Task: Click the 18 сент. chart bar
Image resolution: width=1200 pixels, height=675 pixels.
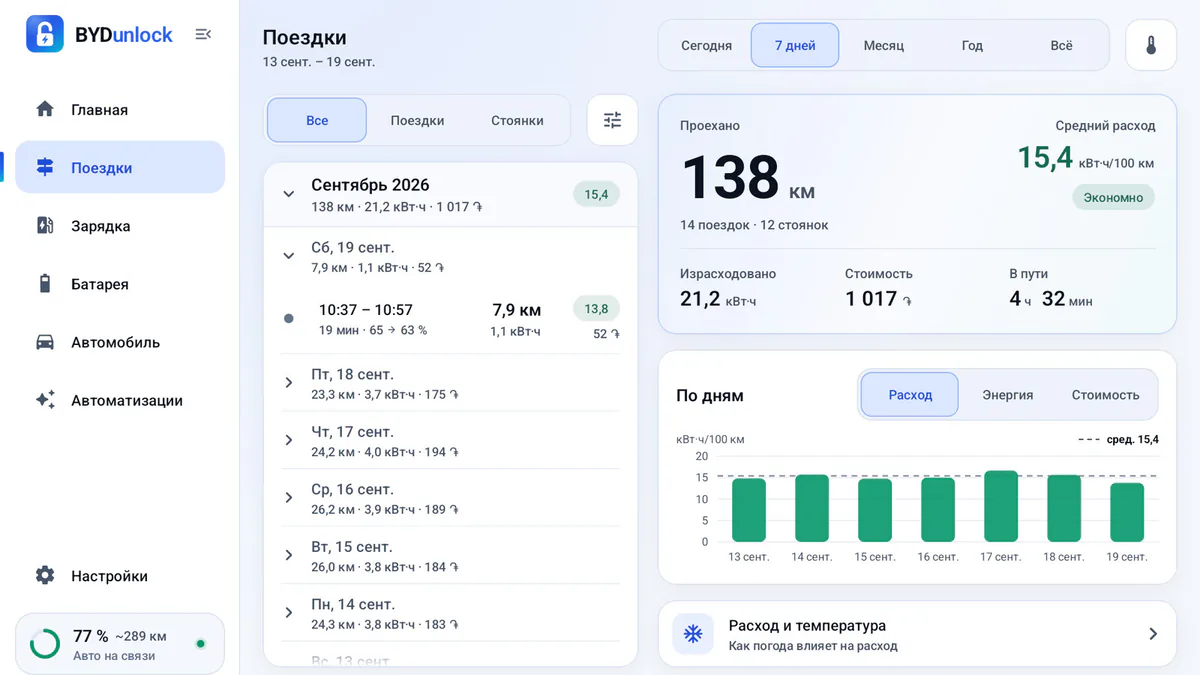Action: coord(1064,508)
